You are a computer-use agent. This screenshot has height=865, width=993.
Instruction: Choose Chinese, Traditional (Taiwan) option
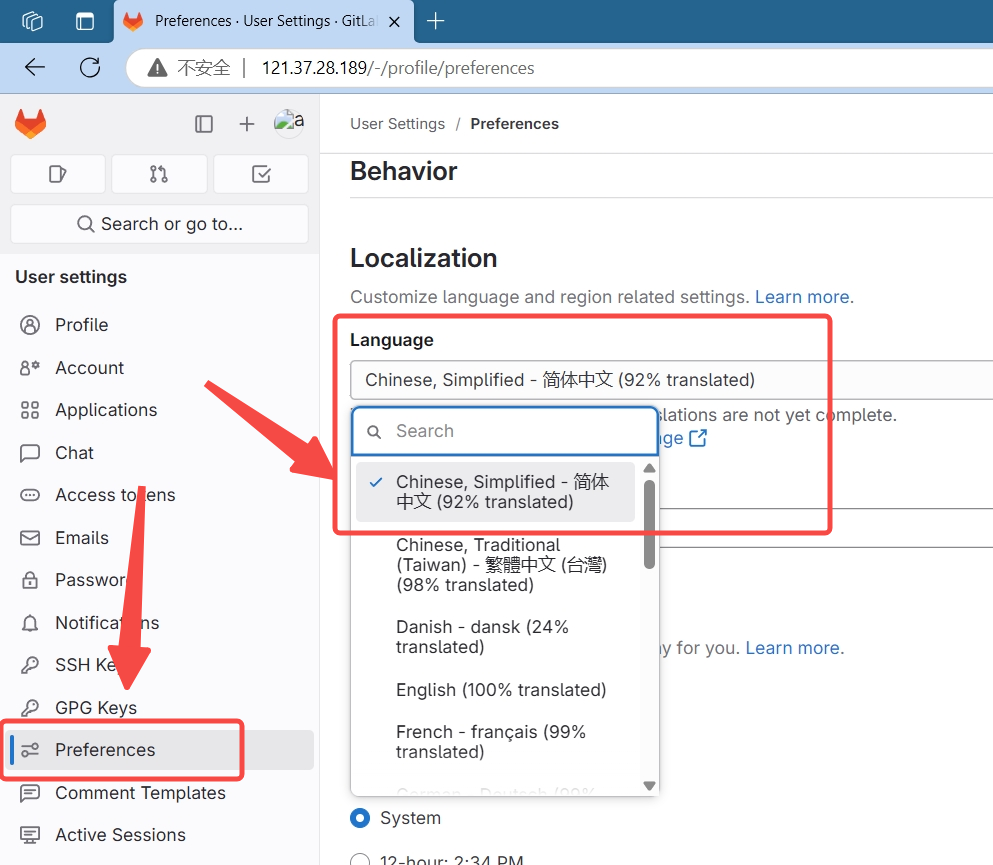point(495,565)
